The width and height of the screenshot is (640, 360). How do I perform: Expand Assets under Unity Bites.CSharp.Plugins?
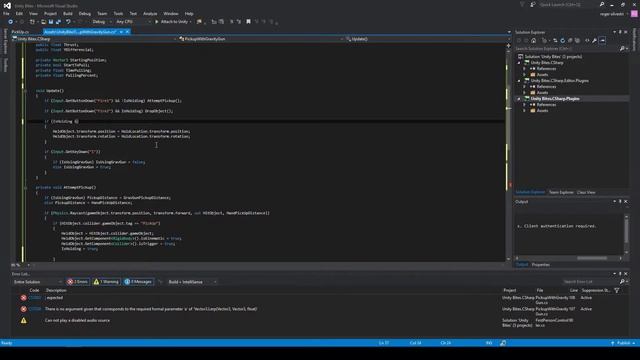pyautogui.click(x=524, y=111)
